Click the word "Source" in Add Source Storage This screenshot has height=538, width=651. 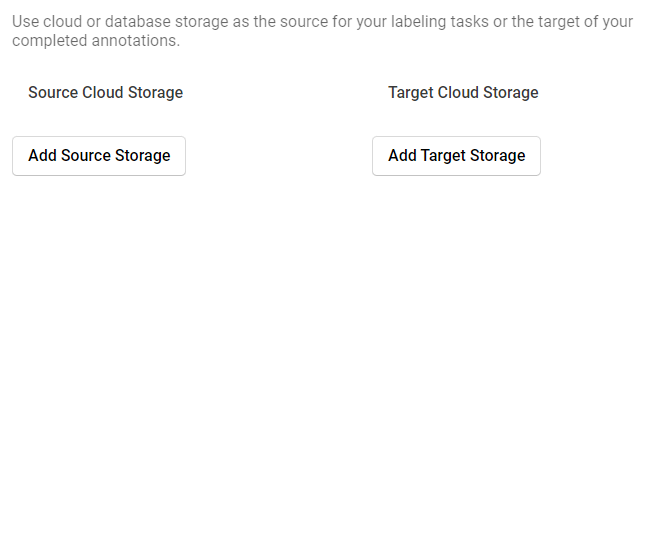click(x=85, y=156)
